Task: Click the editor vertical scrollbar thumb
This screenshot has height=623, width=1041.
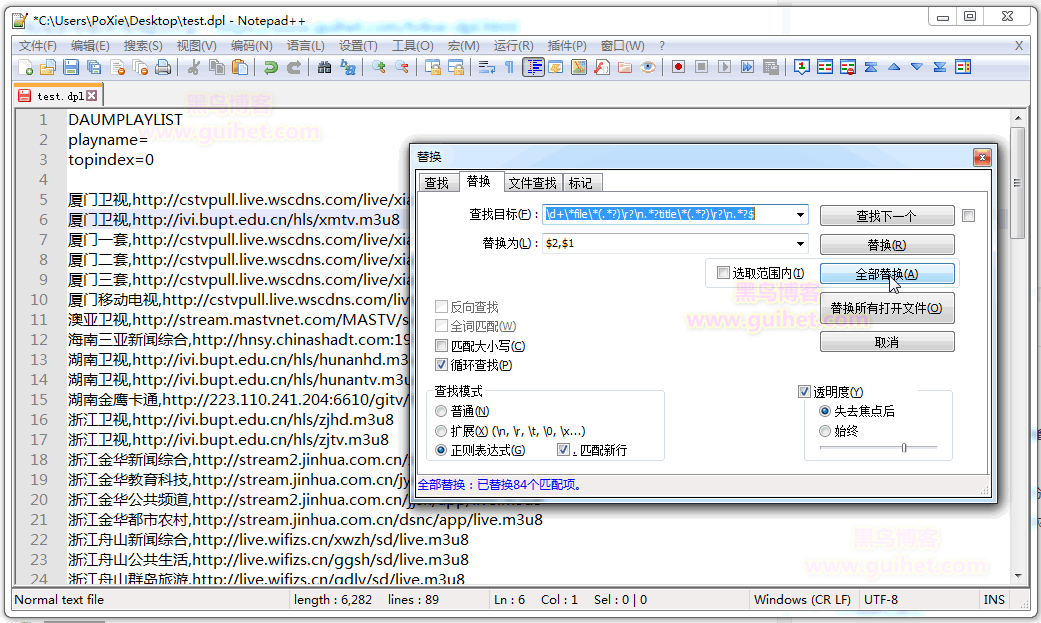Action: coord(1017,183)
